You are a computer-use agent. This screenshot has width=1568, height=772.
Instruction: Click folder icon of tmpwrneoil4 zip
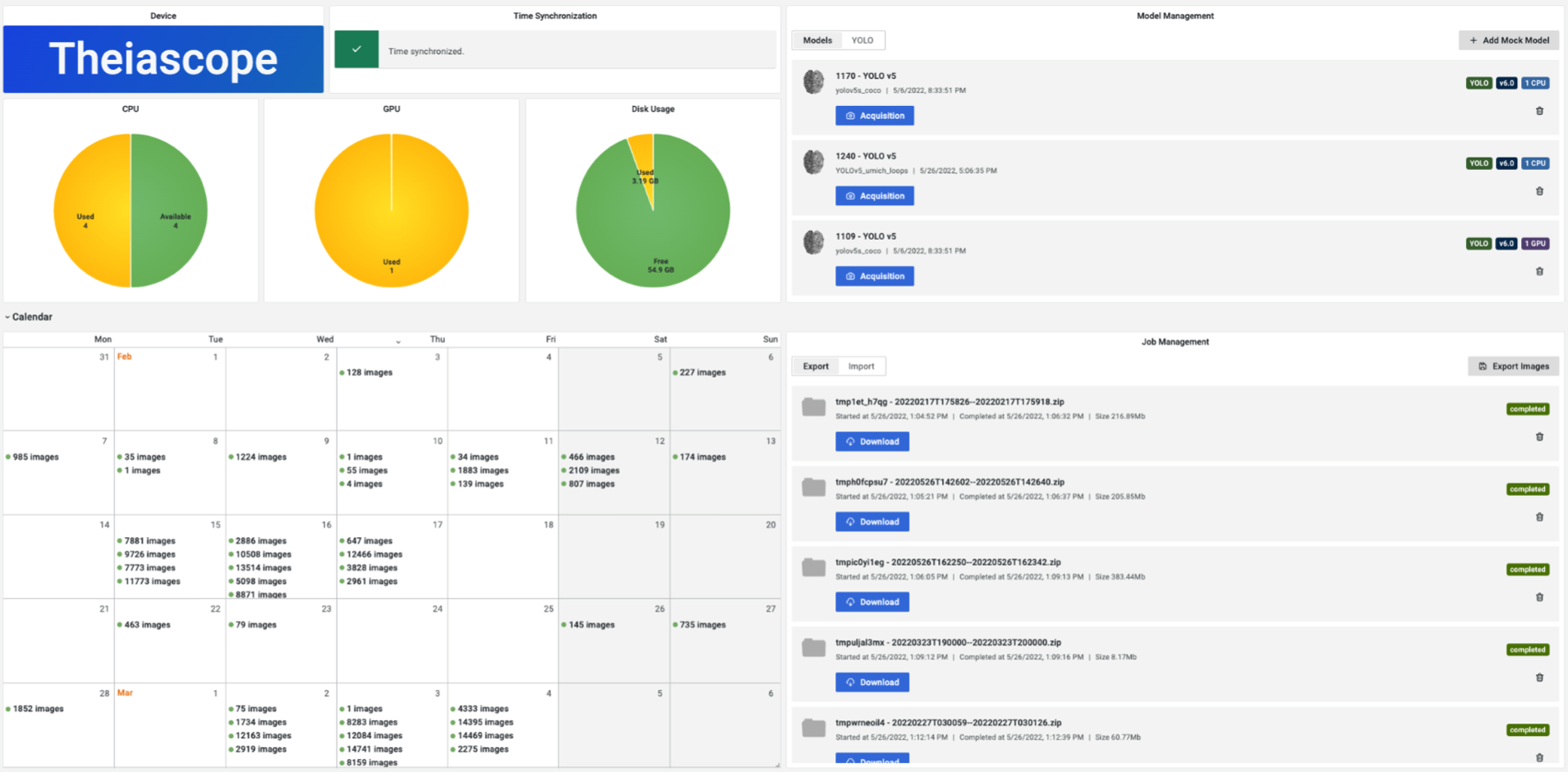pos(813,728)
